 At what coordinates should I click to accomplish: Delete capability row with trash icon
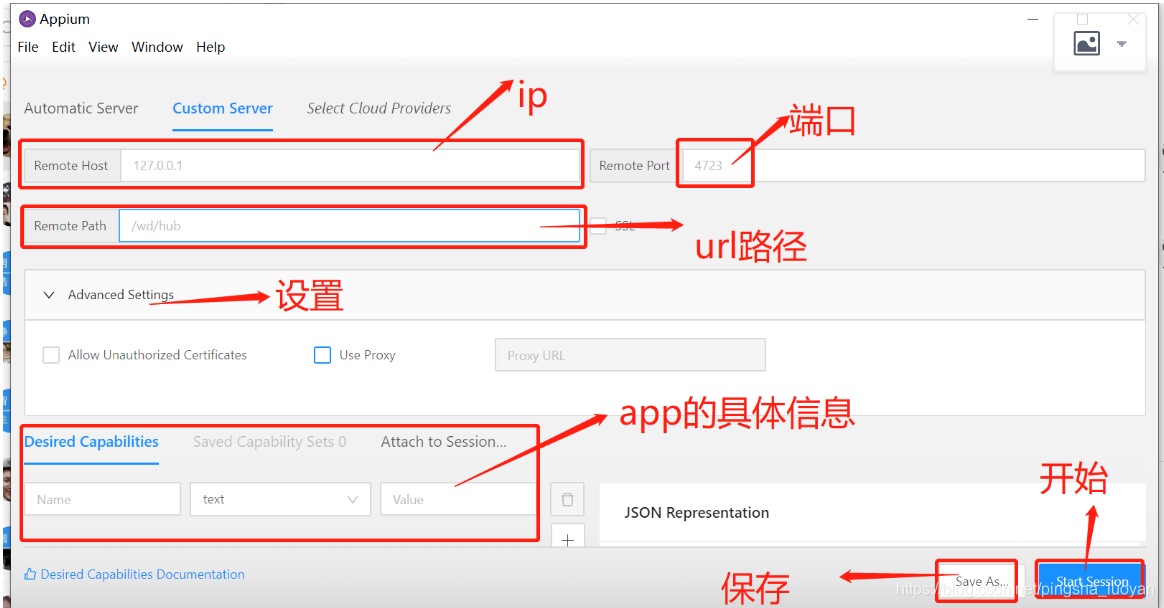tap(567, 500)
